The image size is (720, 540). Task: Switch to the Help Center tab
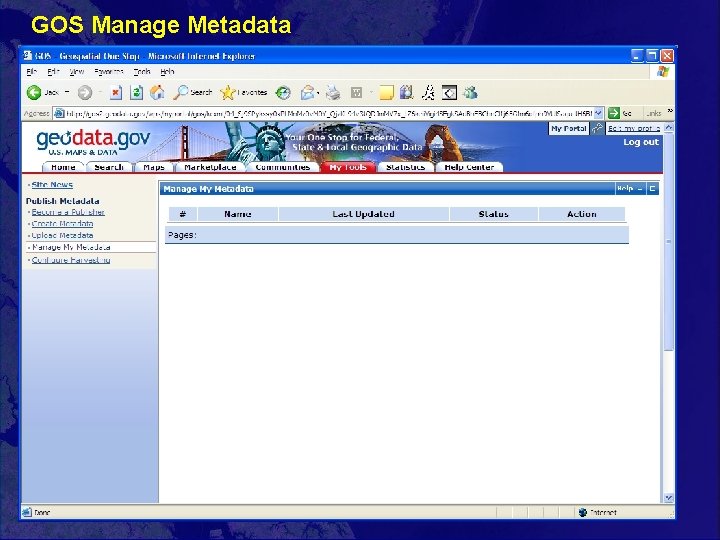469,167
